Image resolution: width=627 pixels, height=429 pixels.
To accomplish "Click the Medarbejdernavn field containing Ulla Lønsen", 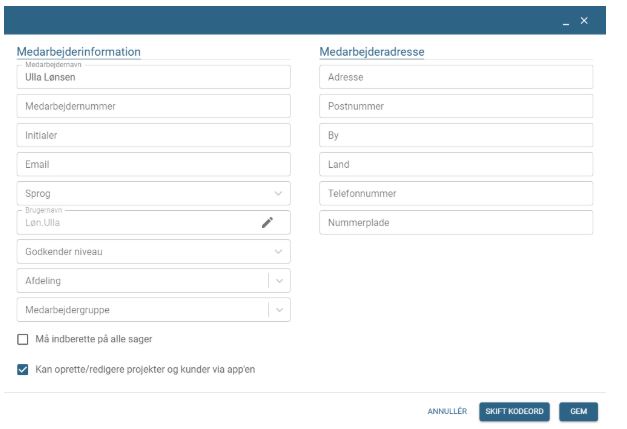I will [153, 78].
